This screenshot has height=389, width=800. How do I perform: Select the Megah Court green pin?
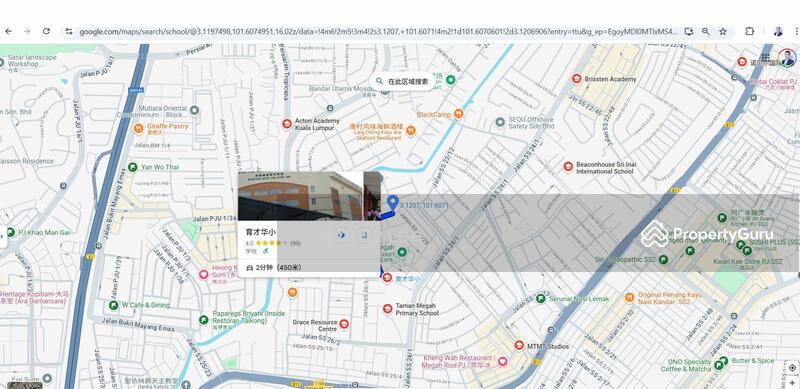[402, 252]
